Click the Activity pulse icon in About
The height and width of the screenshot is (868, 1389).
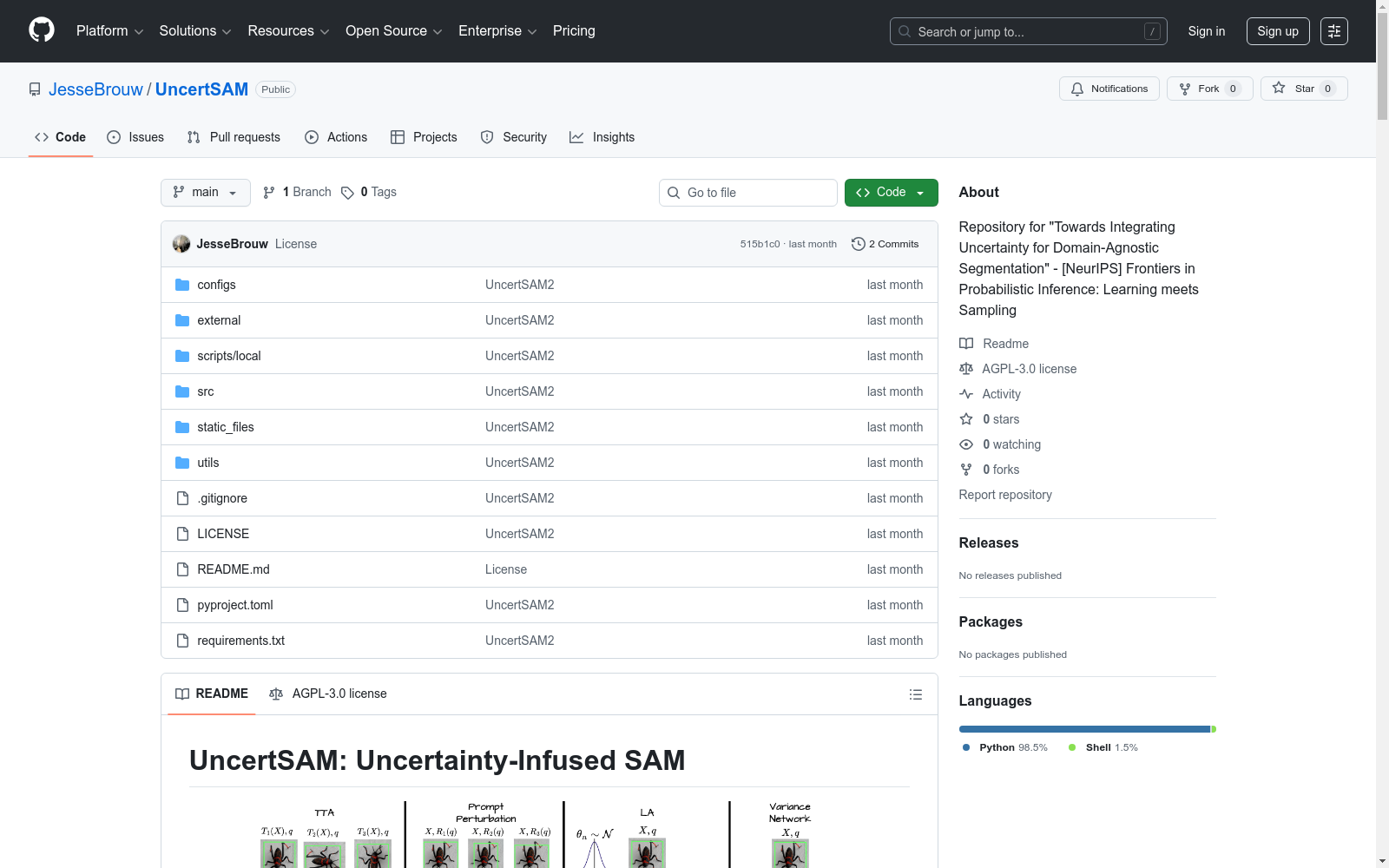pyautogui.click(x=966, y=394)
